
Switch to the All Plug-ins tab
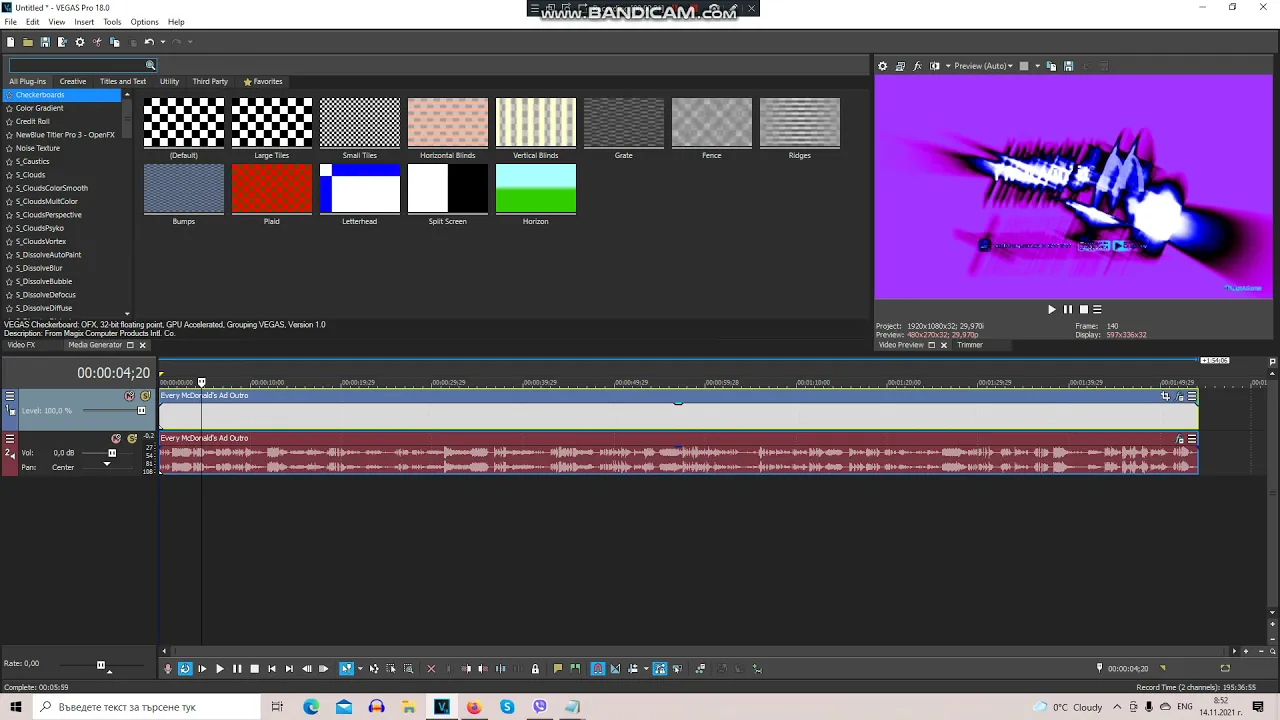click(27, 81)
